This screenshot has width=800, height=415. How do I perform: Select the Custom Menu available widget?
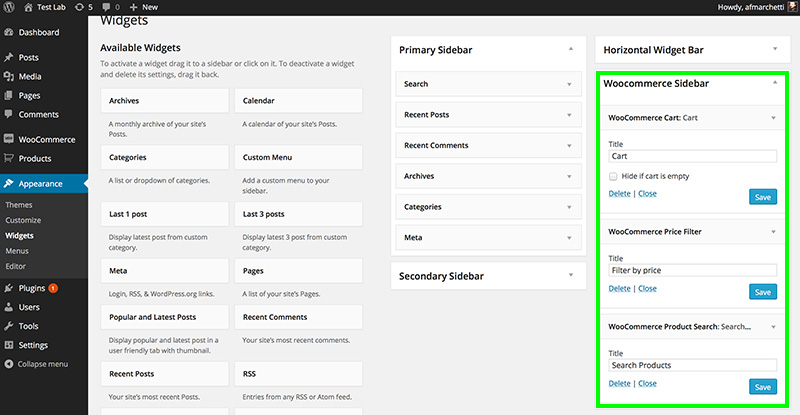click(298, 157)
